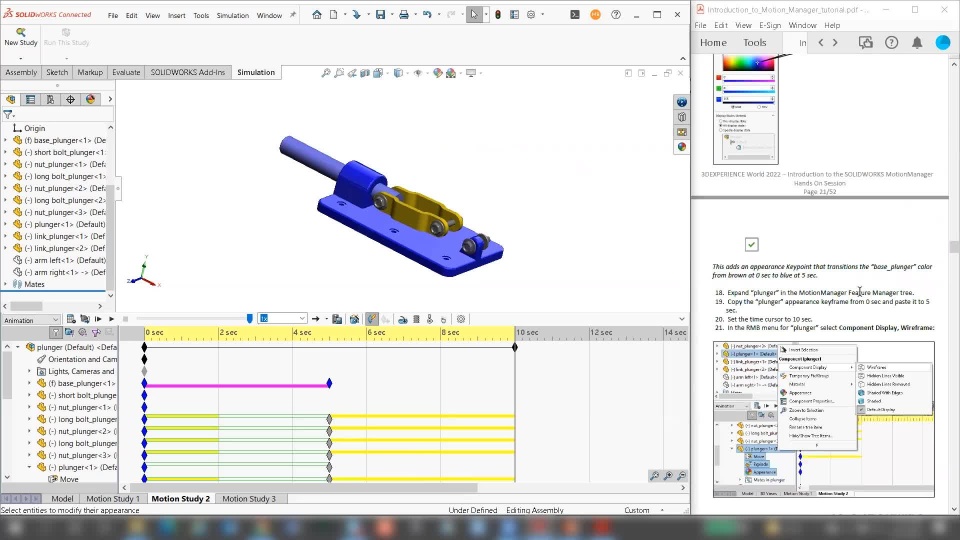Image resolution: width=960 pixels, height=540 pixels.
Task: Open the command prompt search icon
Action: [574, 15]
